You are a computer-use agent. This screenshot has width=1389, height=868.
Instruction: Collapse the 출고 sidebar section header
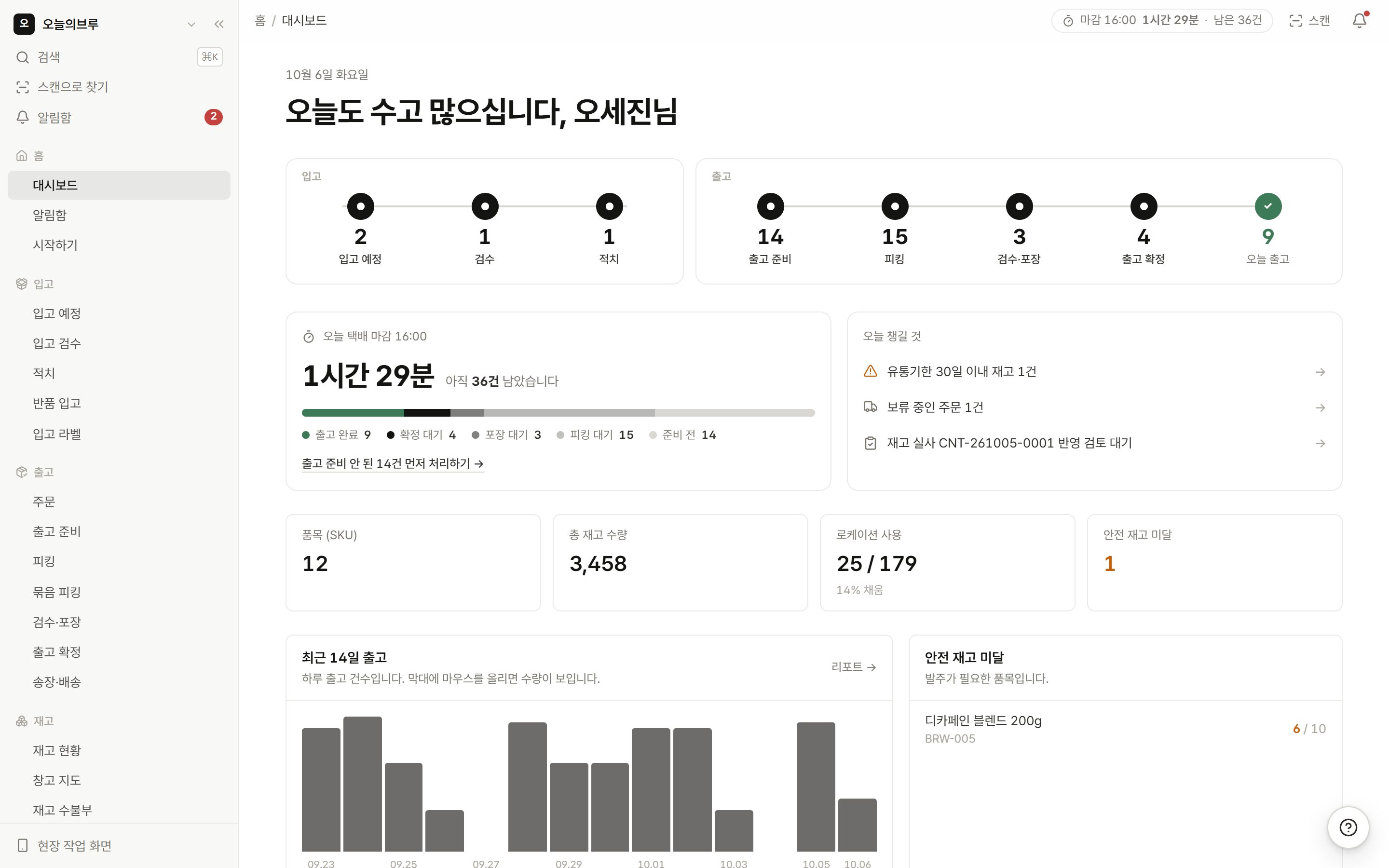(35, 472)
